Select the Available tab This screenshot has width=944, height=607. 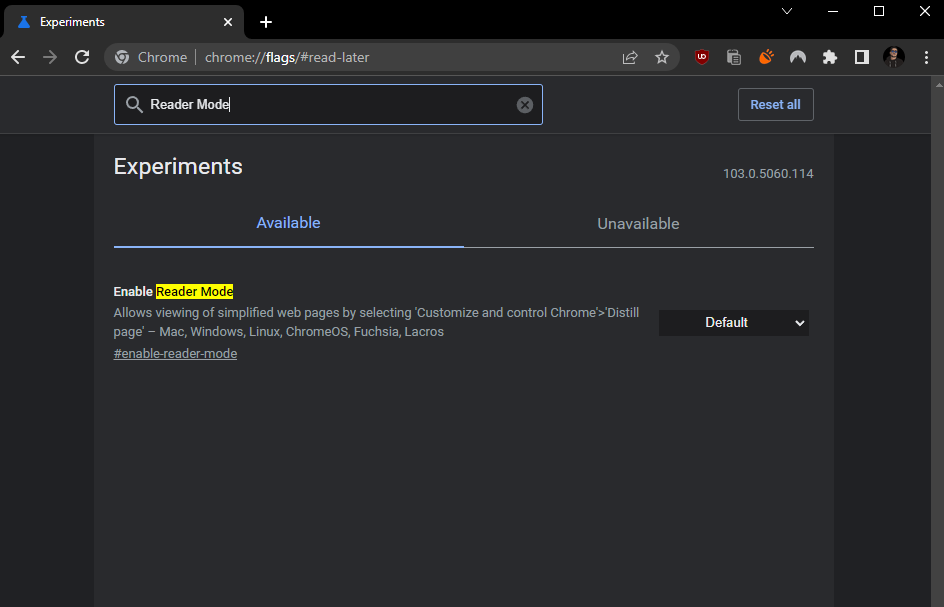click(x=288, y=223)
